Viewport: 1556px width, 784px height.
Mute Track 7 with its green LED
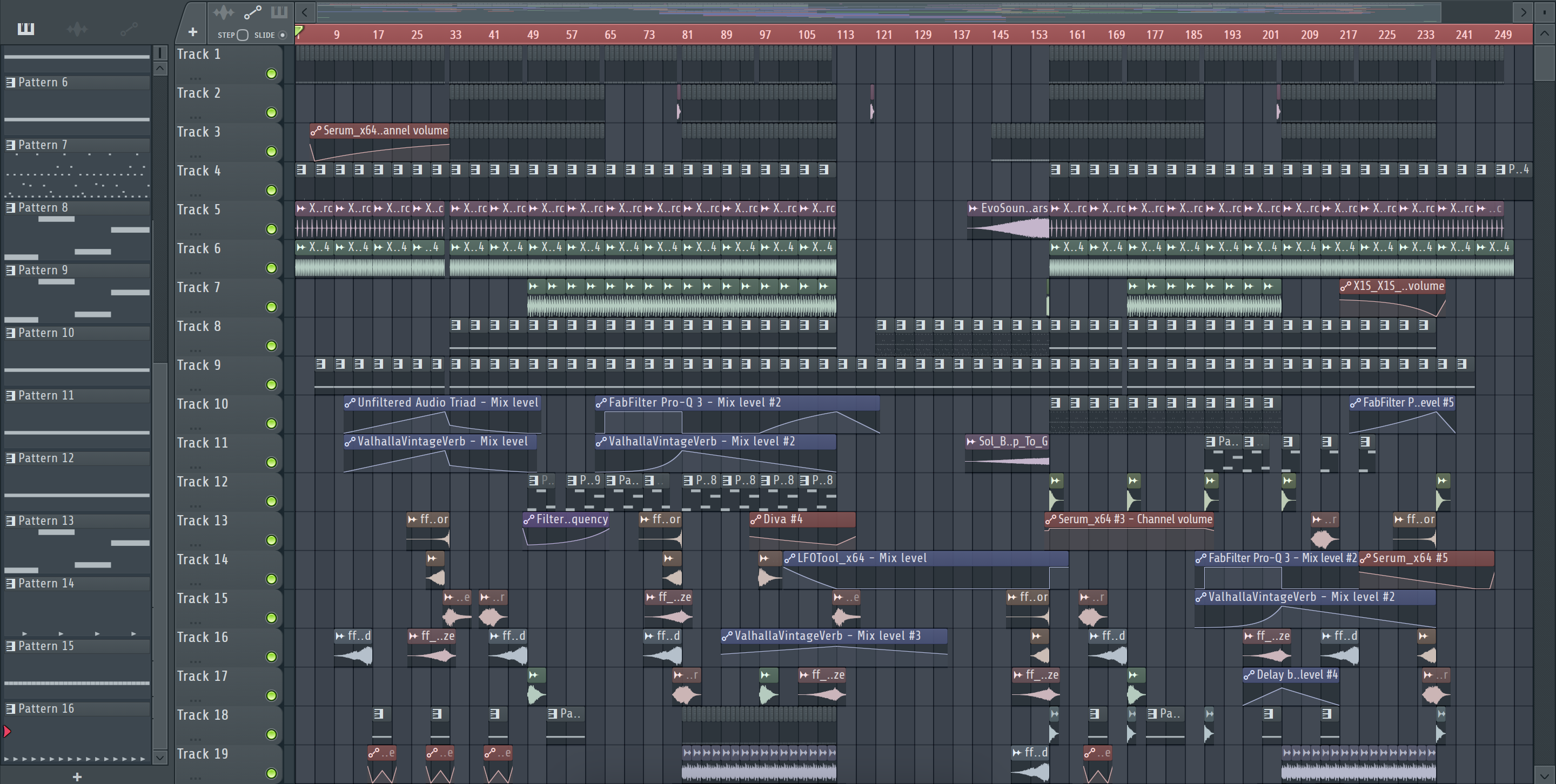point(272,307)
